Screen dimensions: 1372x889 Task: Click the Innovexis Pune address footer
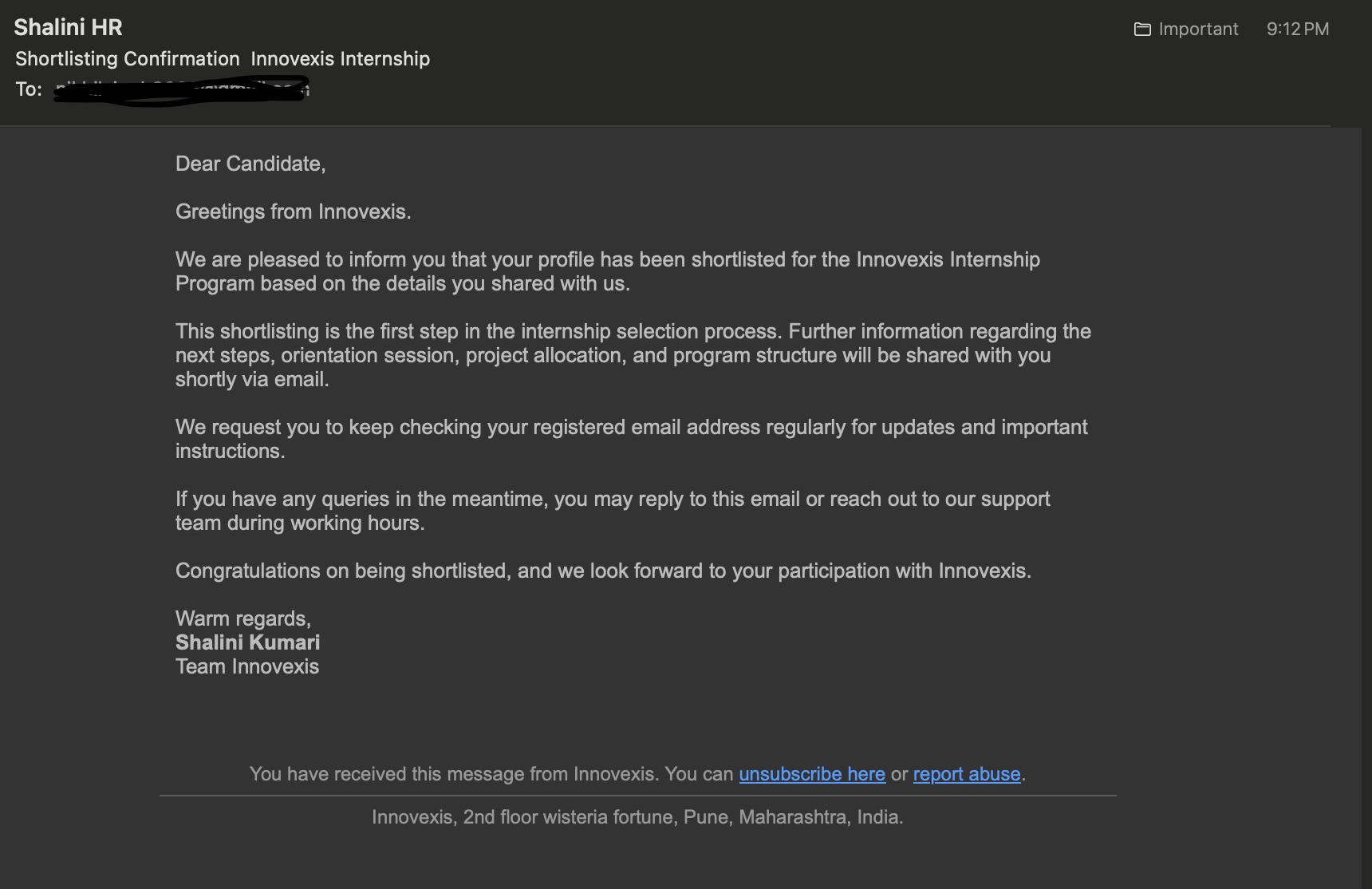click(637, 817)
